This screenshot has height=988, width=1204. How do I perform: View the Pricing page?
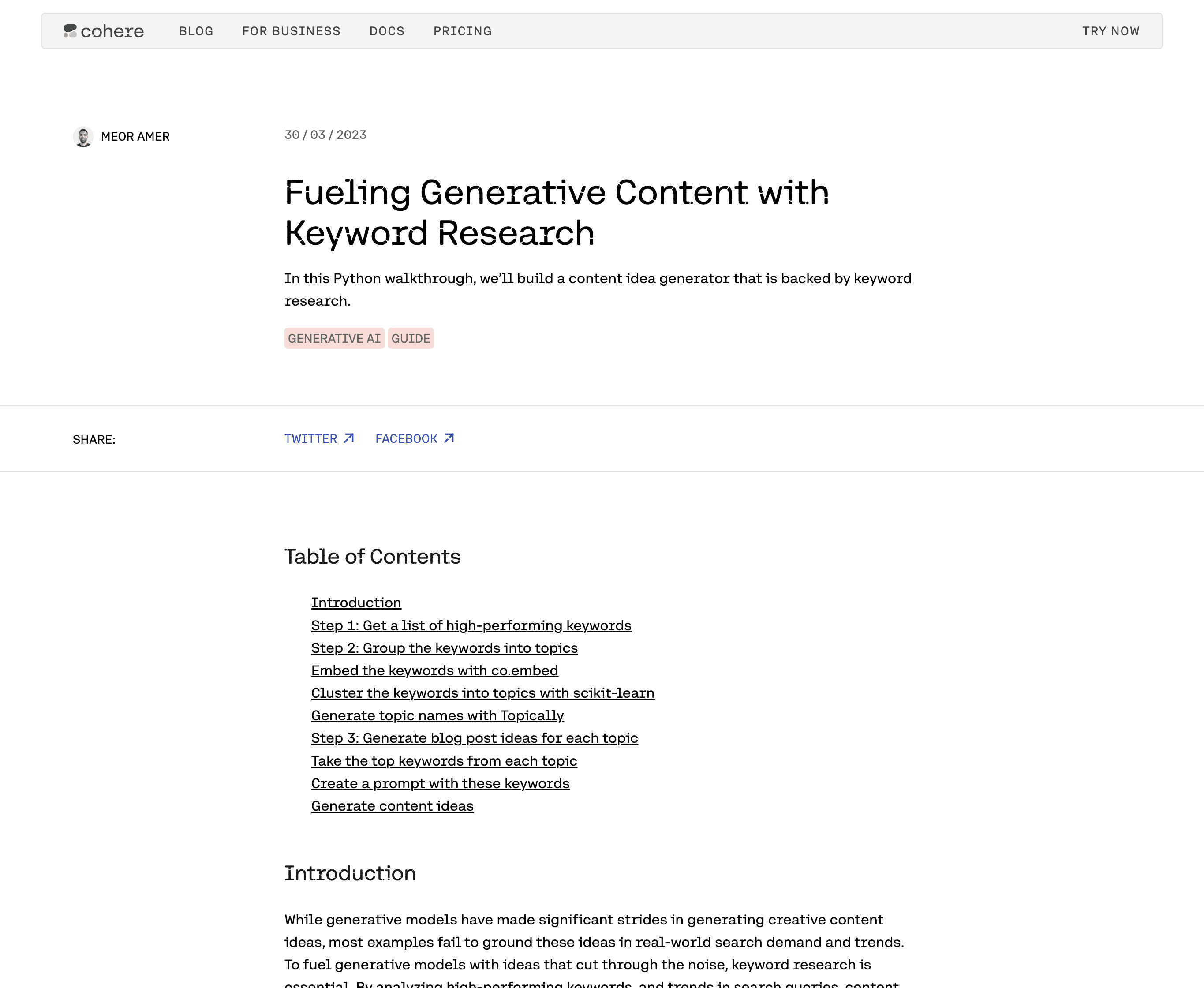463,31
